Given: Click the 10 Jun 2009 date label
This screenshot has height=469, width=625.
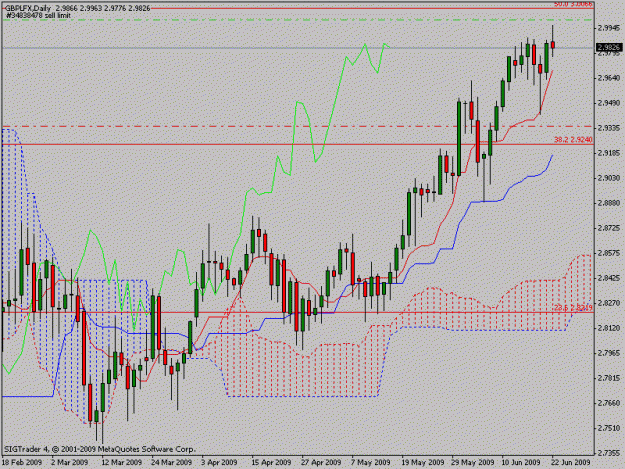Looking at the screenshot, I should [x=521, y=463].
